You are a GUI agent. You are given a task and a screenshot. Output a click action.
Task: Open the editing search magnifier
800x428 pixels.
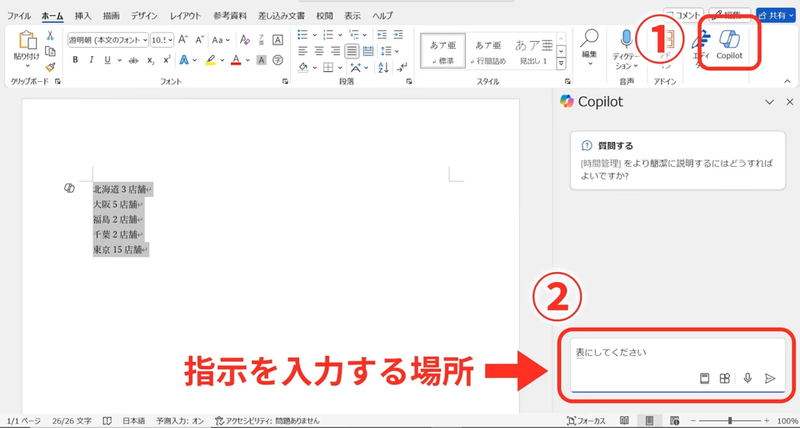pos(590,38)
